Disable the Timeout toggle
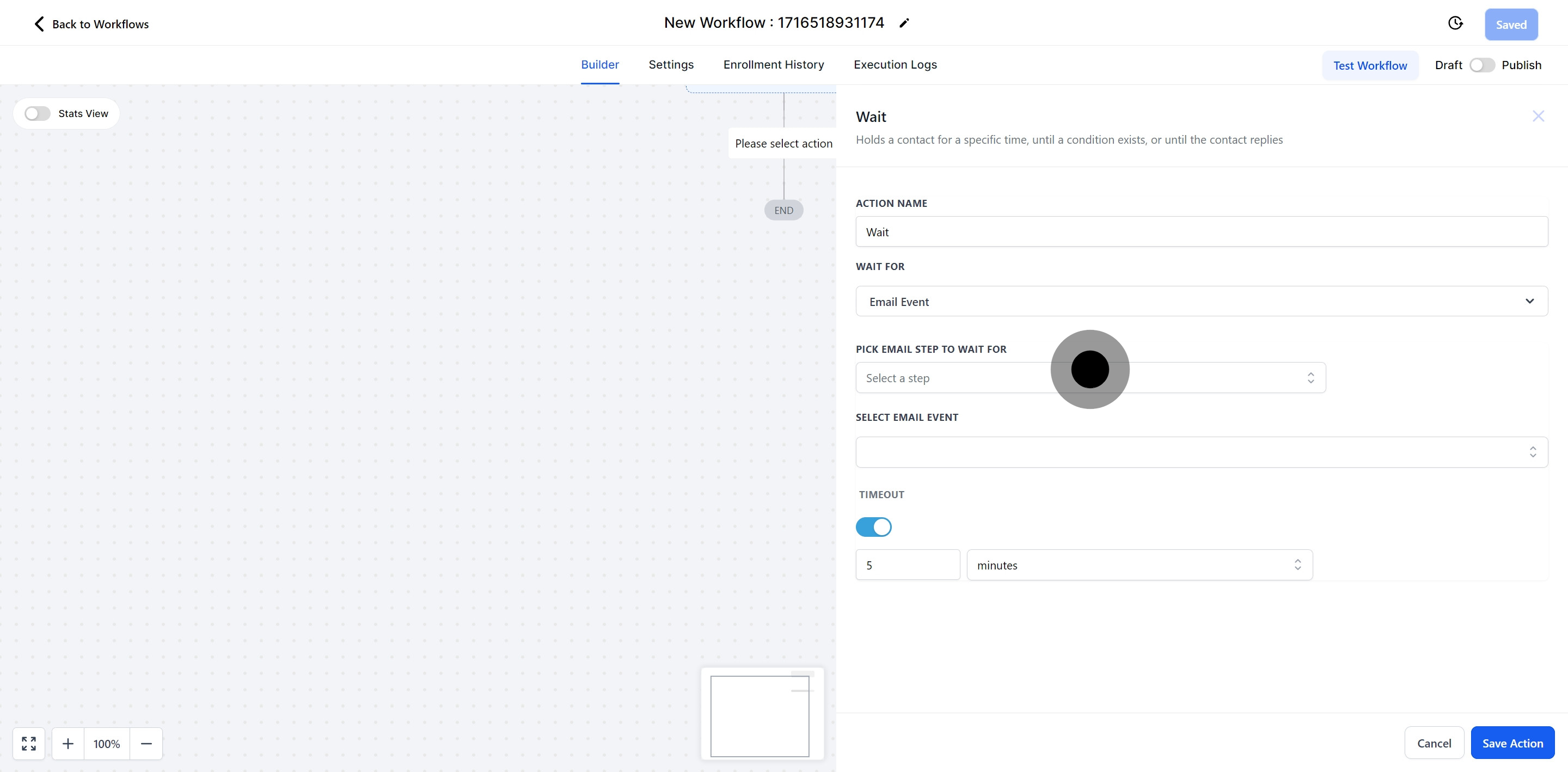1568x772 pixels. point(873,526)
